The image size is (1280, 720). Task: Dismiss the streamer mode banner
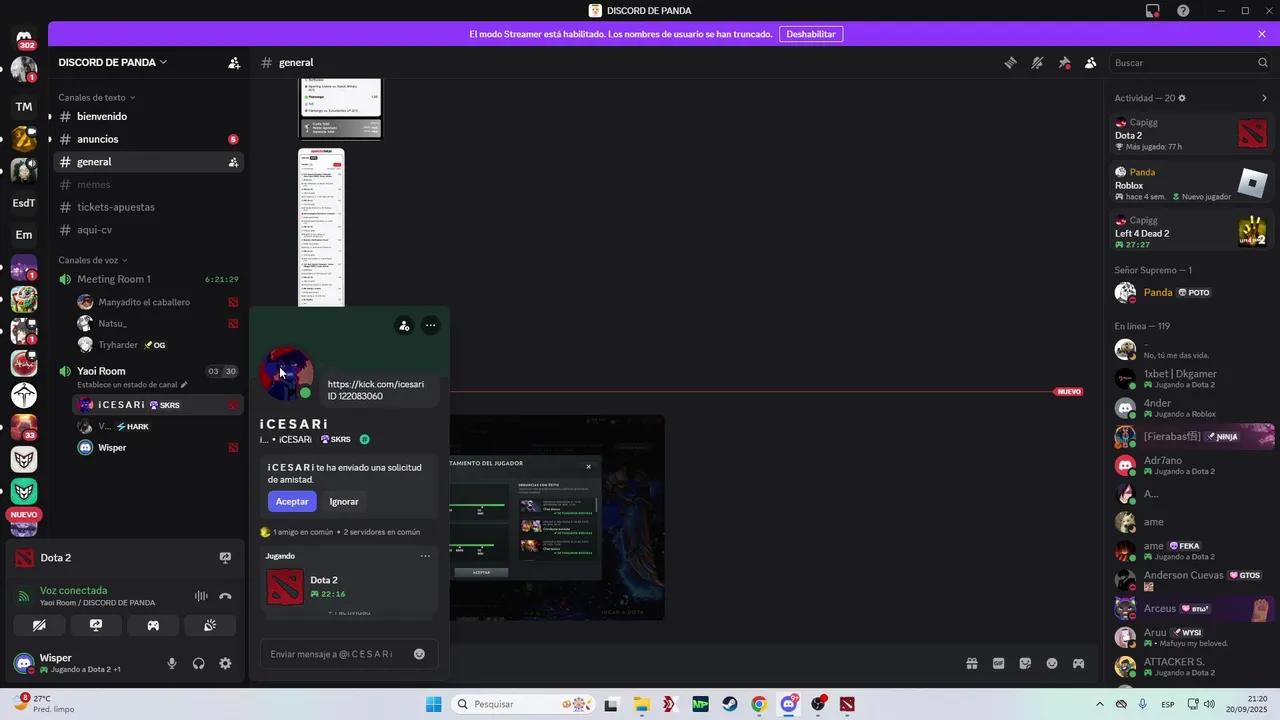point(1262,34)
